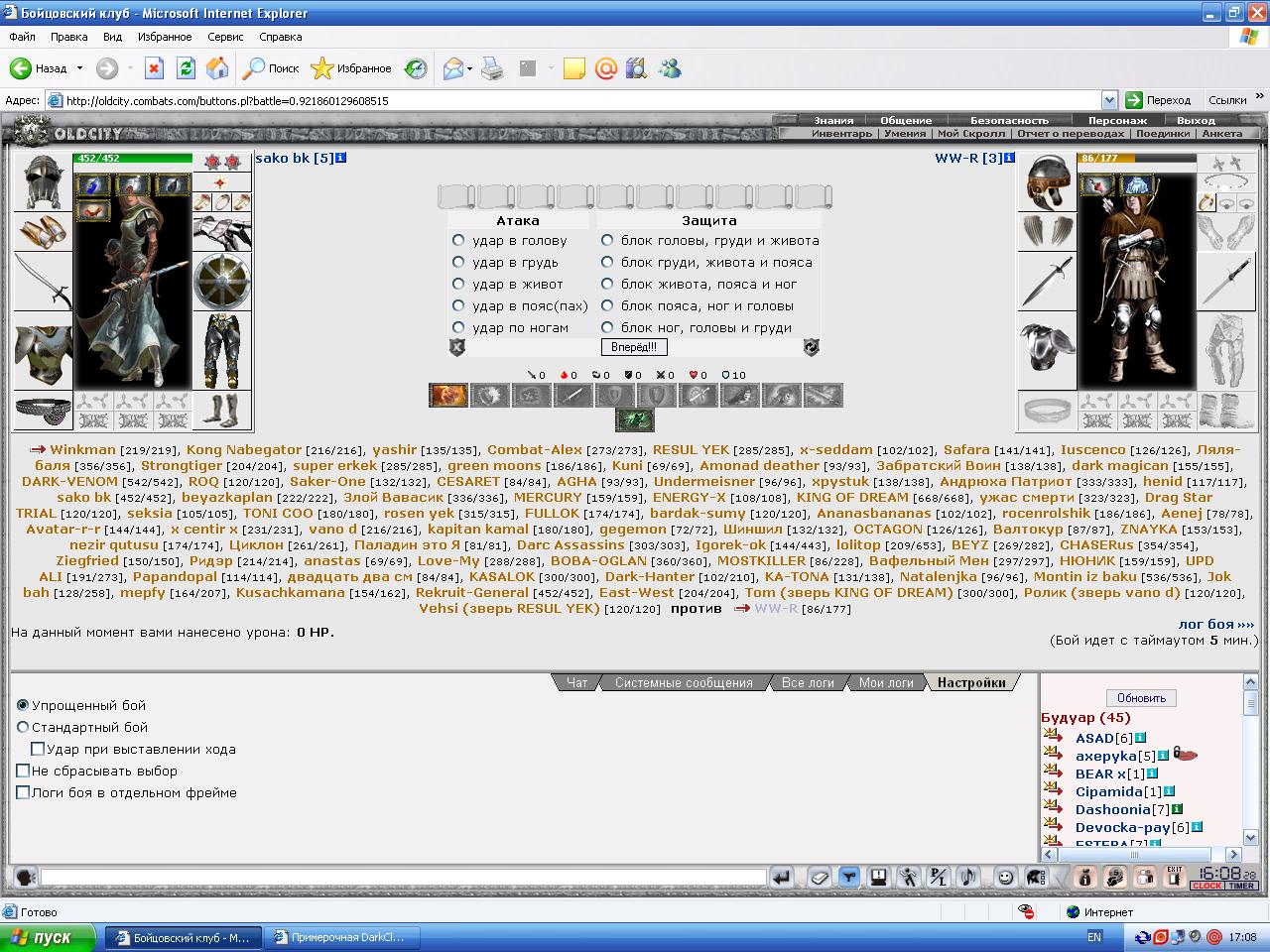Image resolution: width=1270 pixels, height=952 pixels.
Task: Open info for player sako bk
Action: coord(340,159)
